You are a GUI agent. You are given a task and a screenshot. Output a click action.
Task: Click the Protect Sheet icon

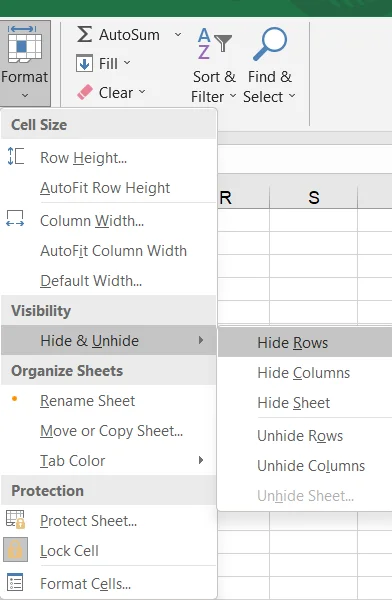click(15, 519)
